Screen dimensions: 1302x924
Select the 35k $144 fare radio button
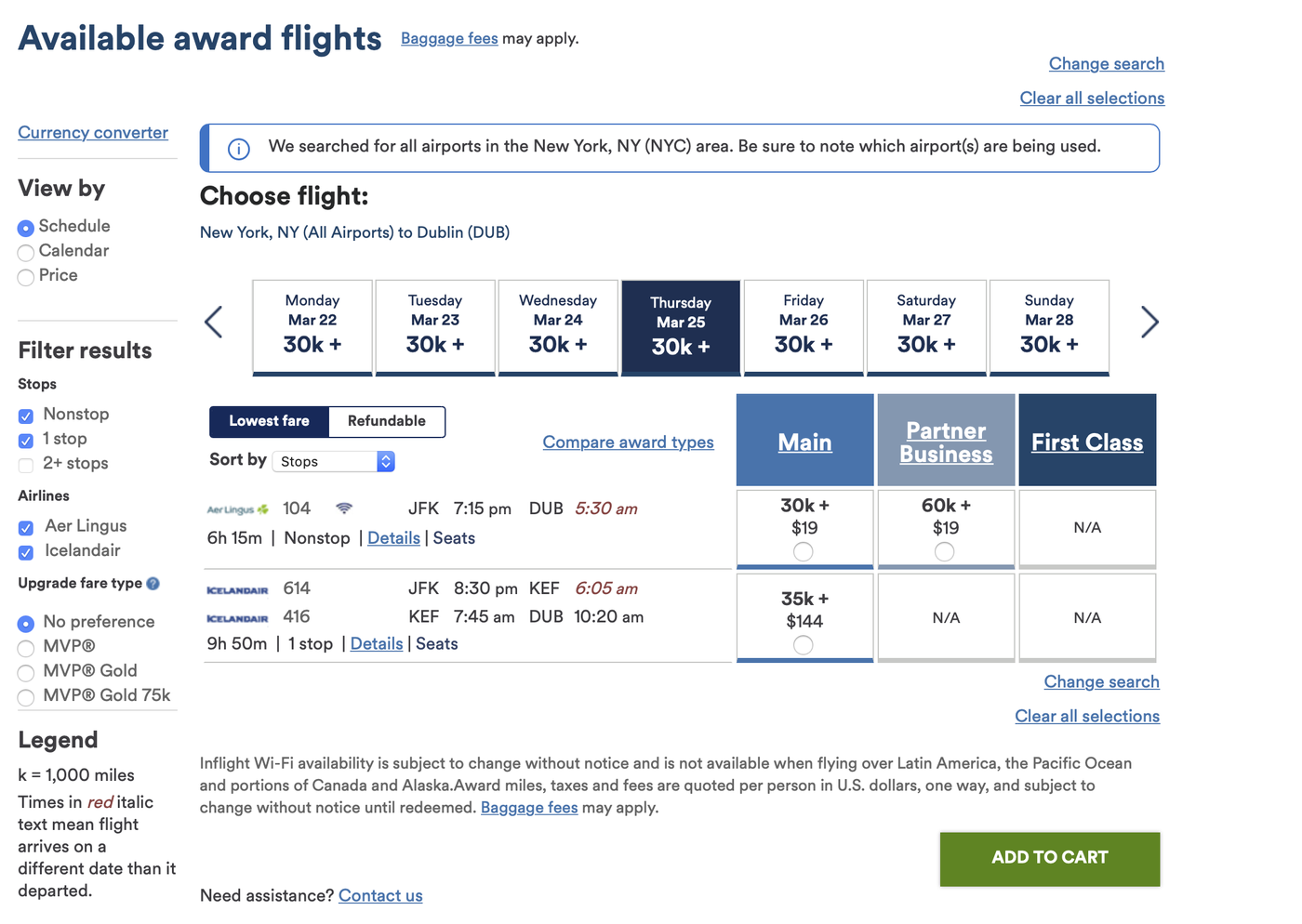804,644
